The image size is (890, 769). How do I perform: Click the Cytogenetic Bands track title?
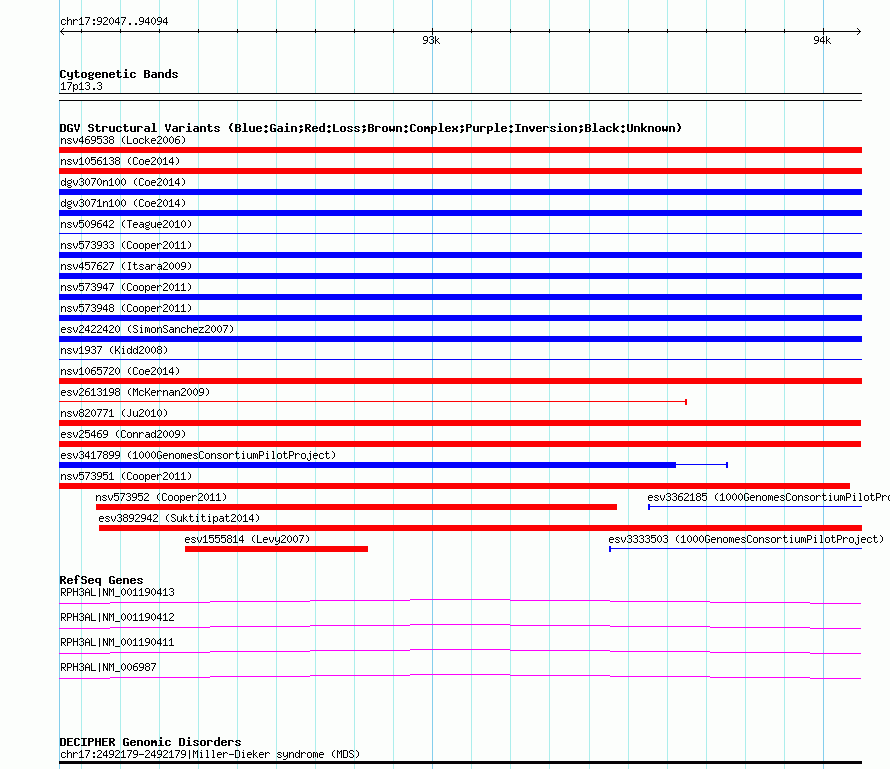pyautogui.click(x=119, y=74)
